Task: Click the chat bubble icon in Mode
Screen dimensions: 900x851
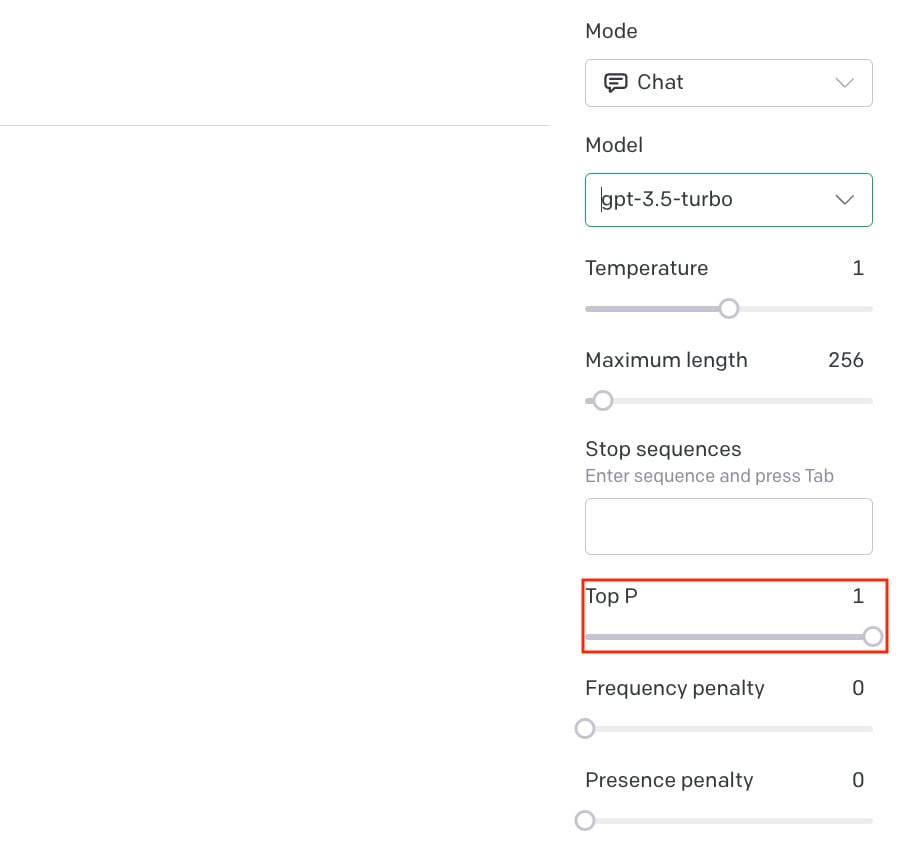Action: point(616,83)
